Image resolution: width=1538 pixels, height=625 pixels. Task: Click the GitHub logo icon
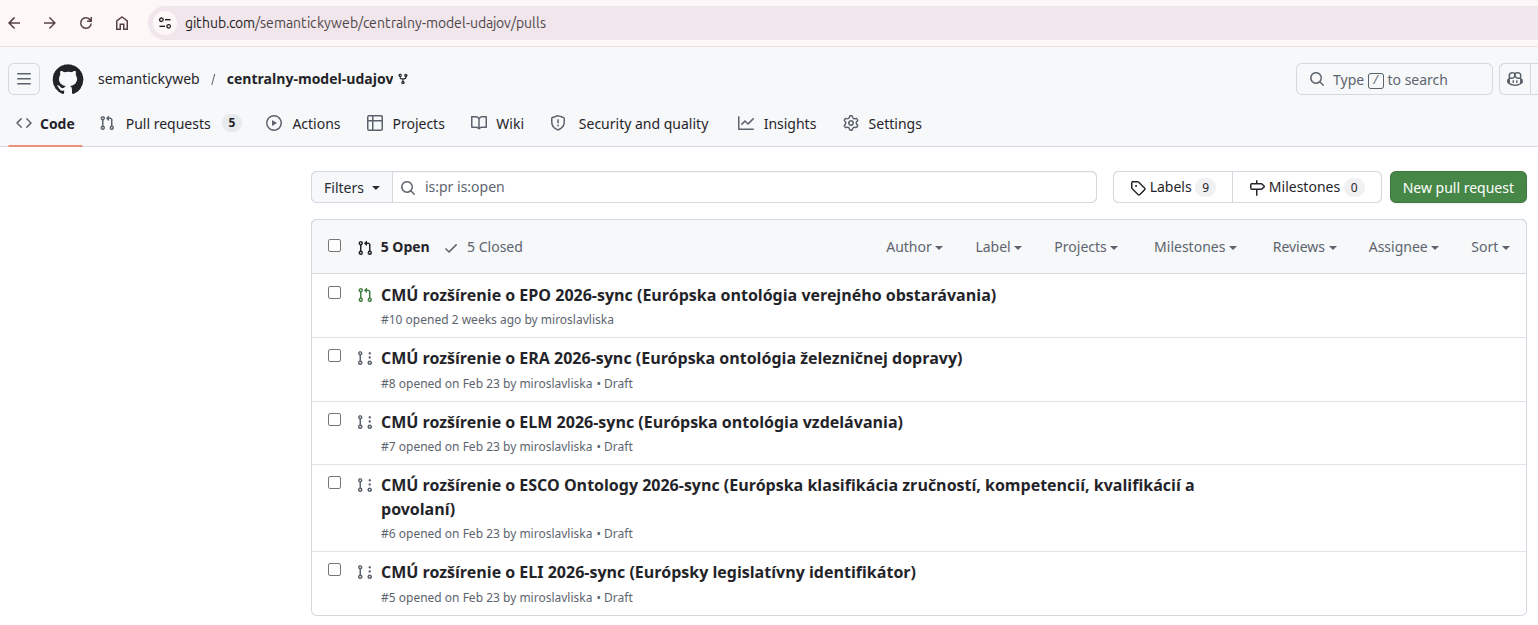68,79
